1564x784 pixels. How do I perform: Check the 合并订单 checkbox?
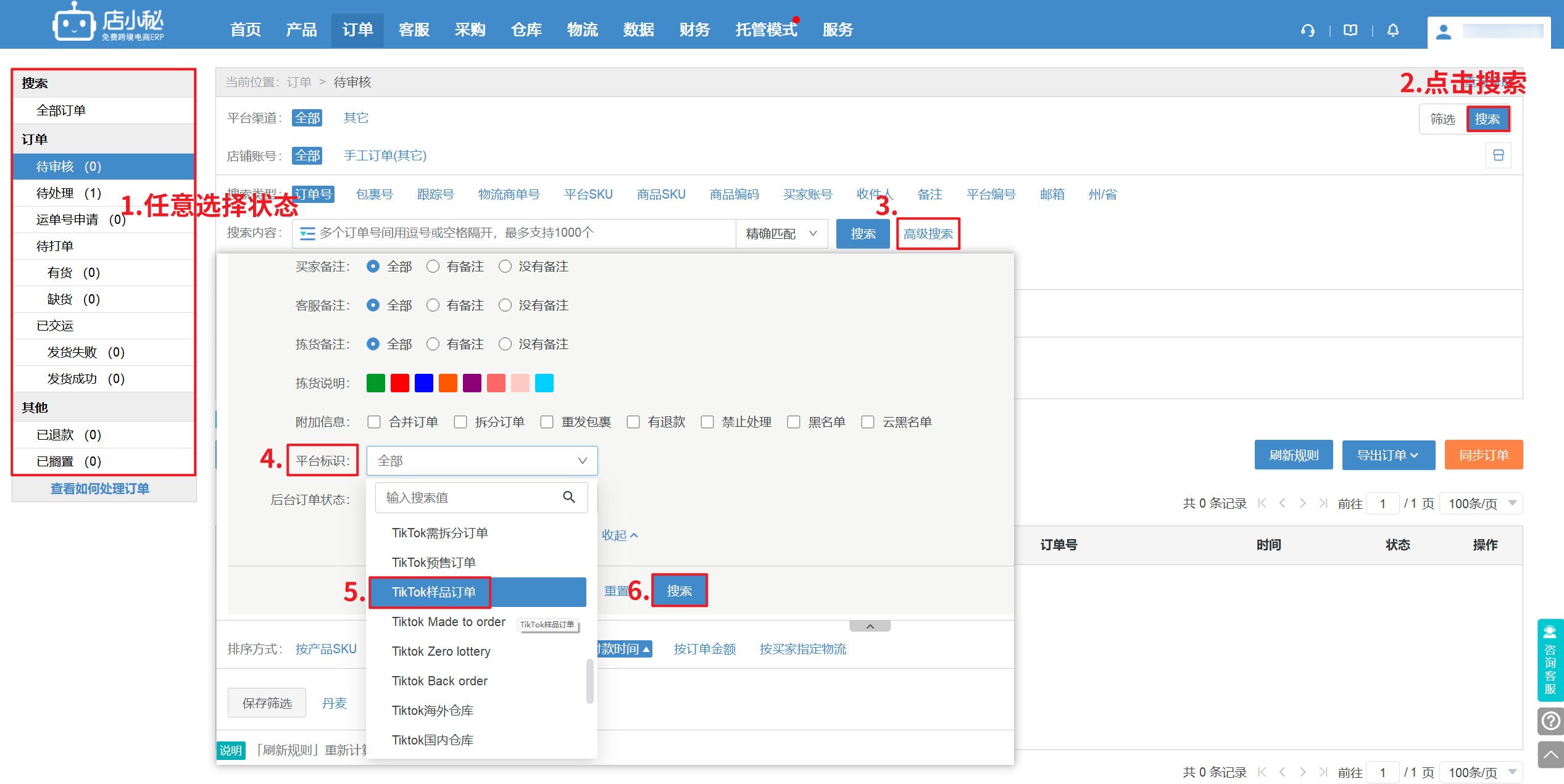pos(374,422)
